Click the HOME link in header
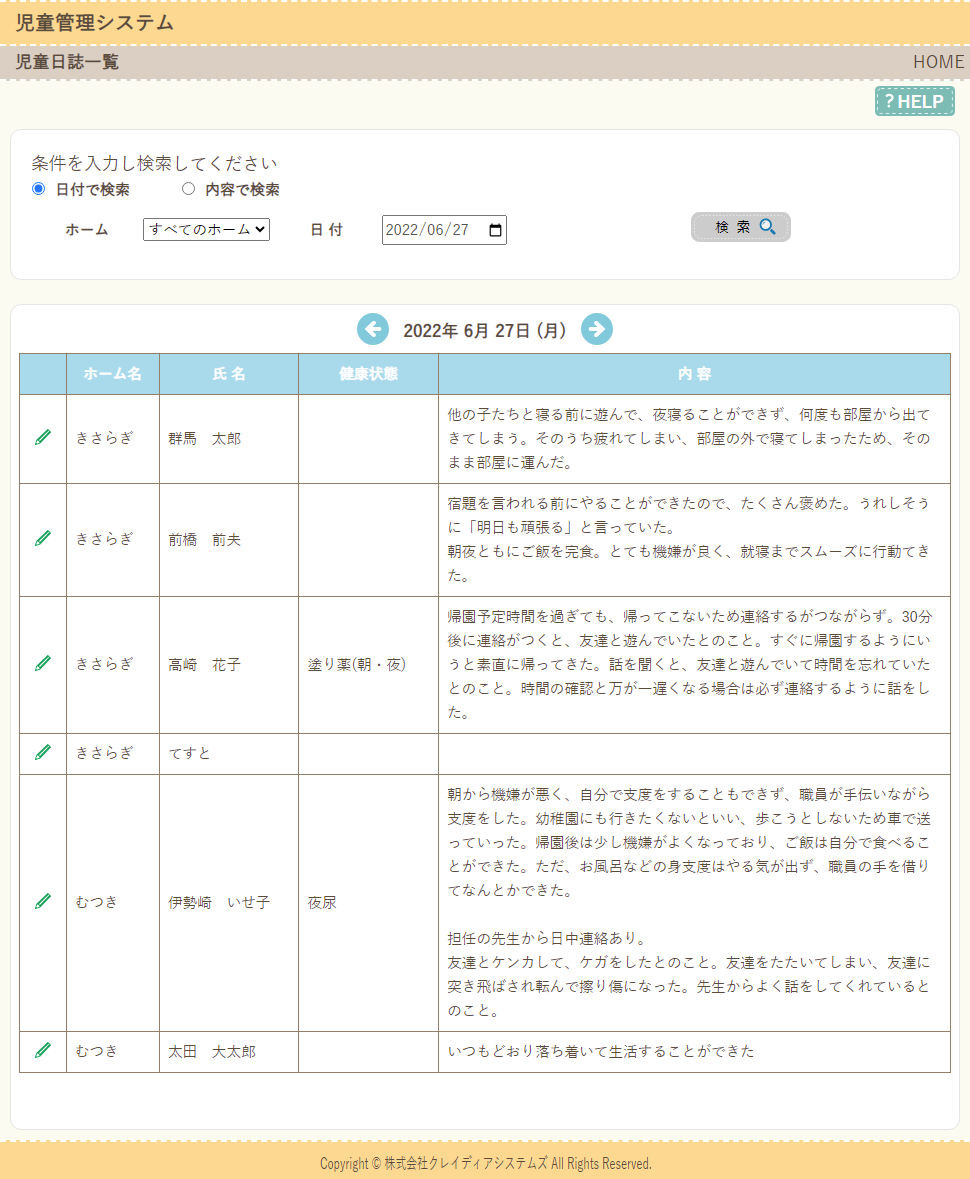Viewport: 970px width, 1179px height. pos(938,62)
